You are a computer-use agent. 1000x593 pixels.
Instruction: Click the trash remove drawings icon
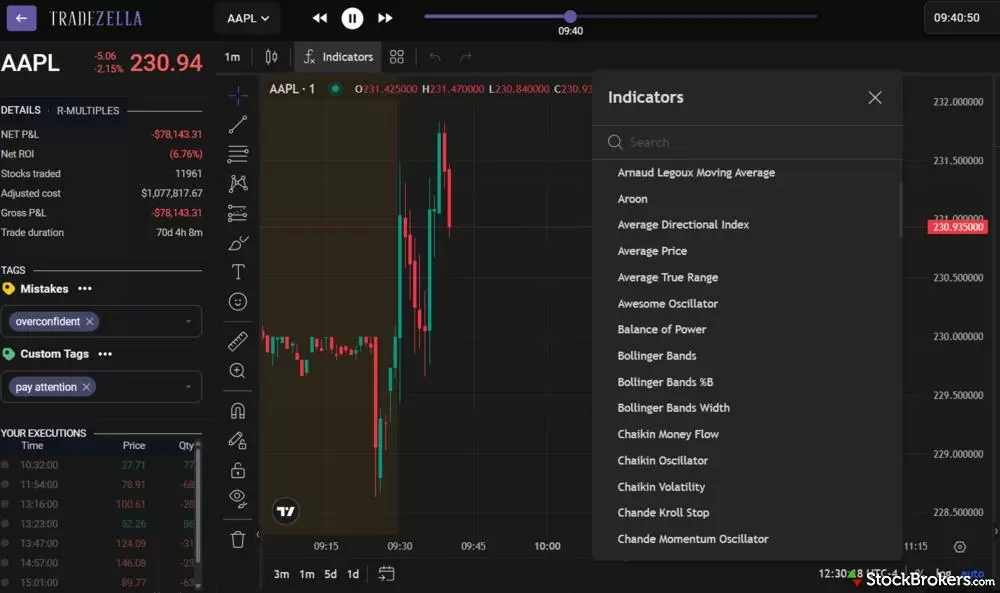[238, 540]
